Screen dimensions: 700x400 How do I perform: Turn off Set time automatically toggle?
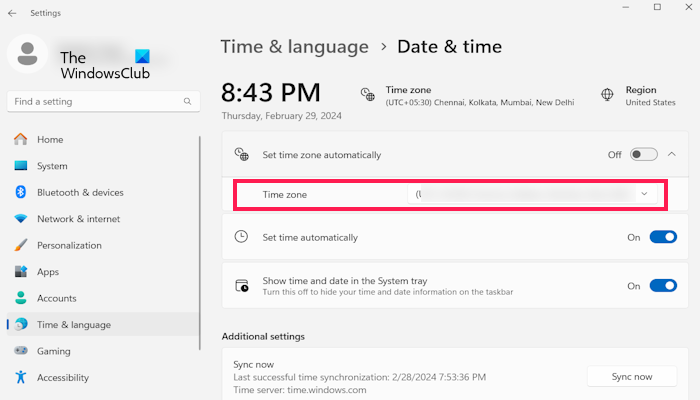point(663,237)
